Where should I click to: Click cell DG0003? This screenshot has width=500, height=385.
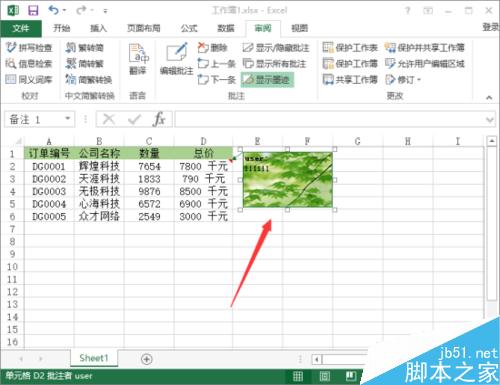tap(49, 191)
